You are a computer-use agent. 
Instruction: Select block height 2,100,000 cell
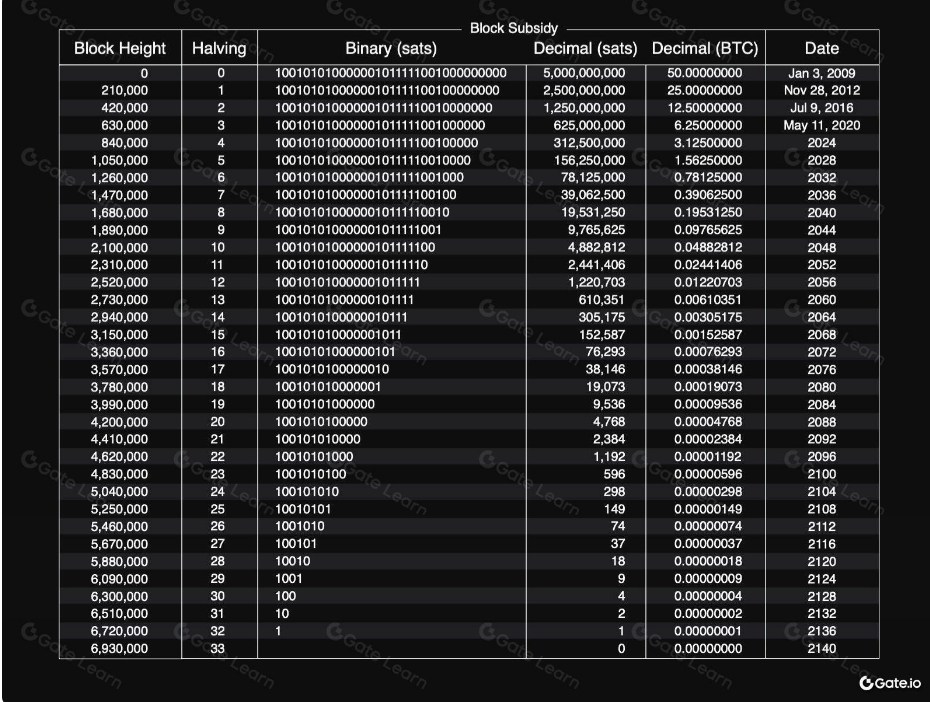(119, 248)
